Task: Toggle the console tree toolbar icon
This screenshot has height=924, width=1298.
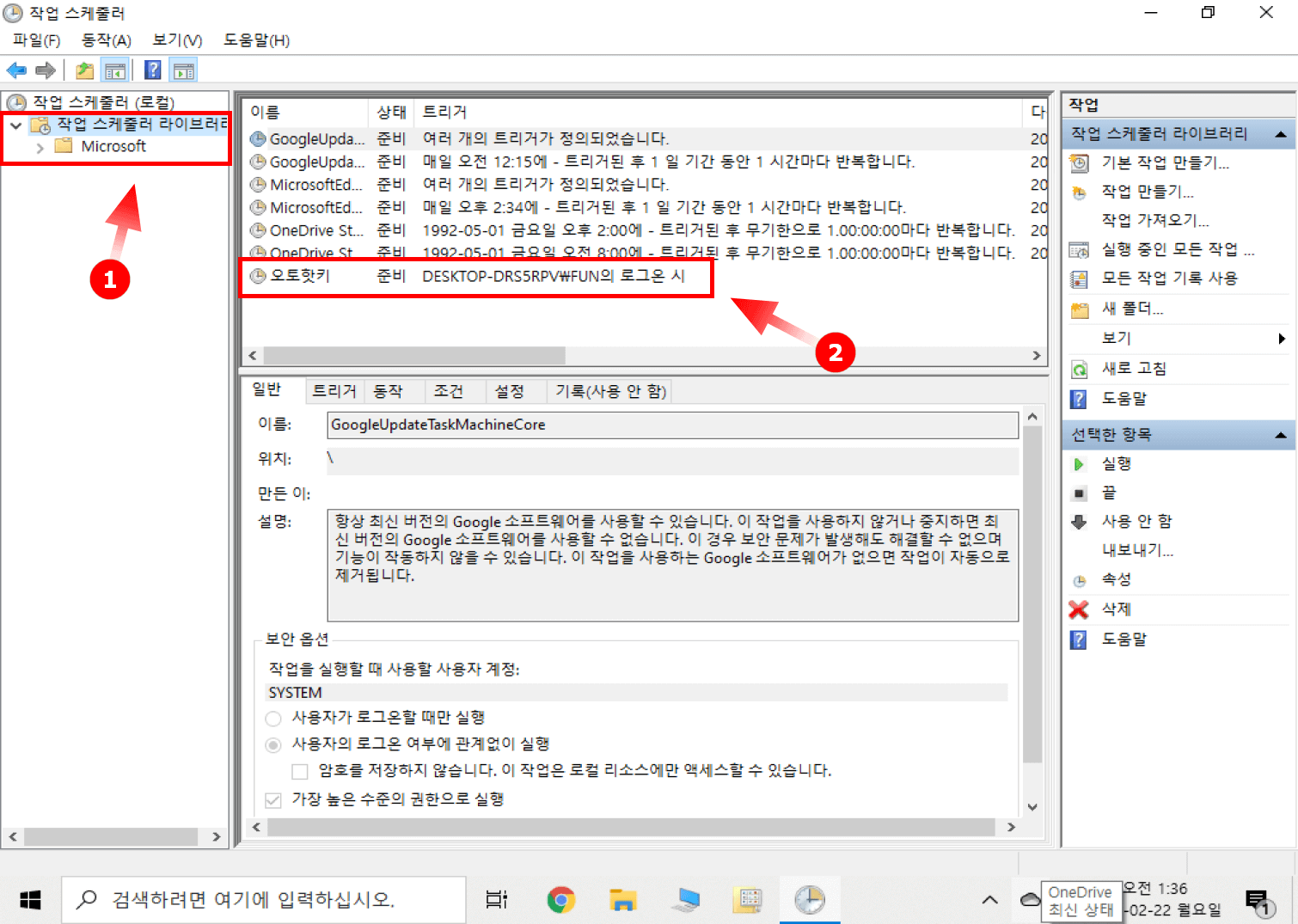Action: coord(115,70)
